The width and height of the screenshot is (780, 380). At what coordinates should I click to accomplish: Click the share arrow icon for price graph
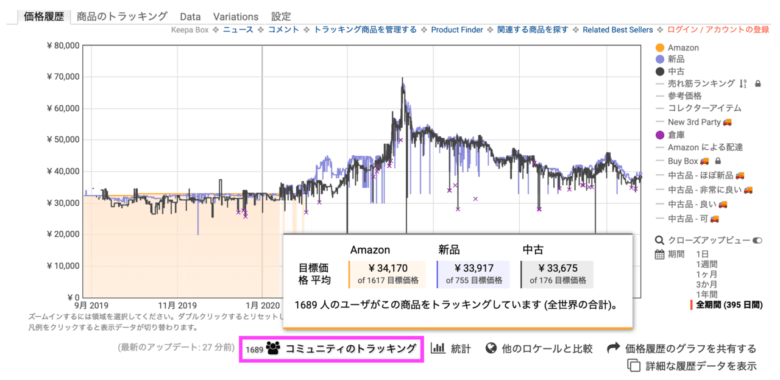coord(613,348)
